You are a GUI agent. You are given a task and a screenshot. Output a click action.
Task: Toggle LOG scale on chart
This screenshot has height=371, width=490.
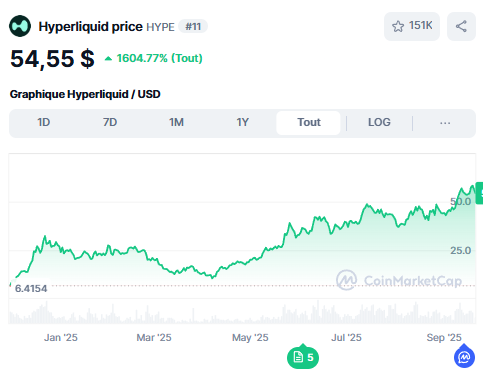pyautogui.click(x=379, y=123)
